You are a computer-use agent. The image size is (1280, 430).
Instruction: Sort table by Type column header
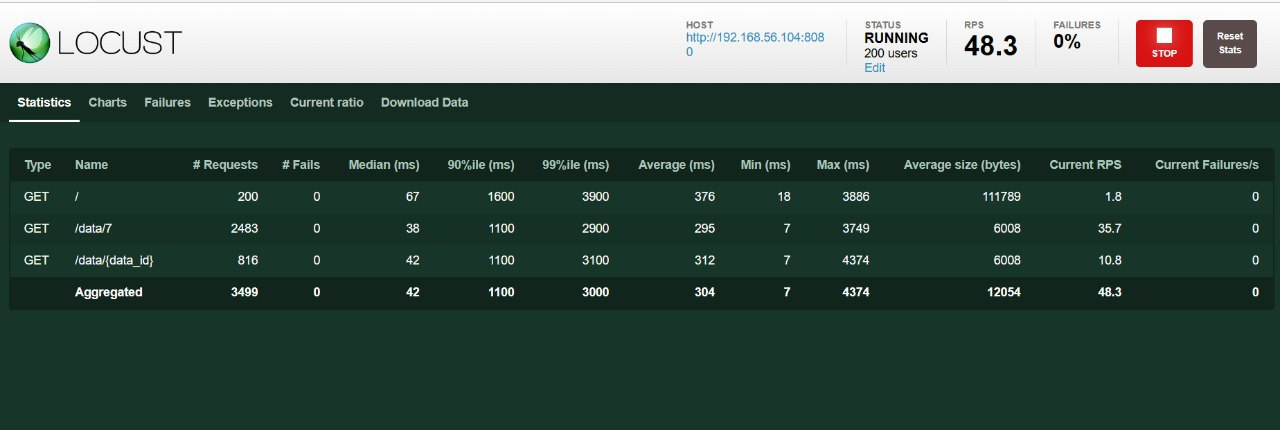coord(38,165)
